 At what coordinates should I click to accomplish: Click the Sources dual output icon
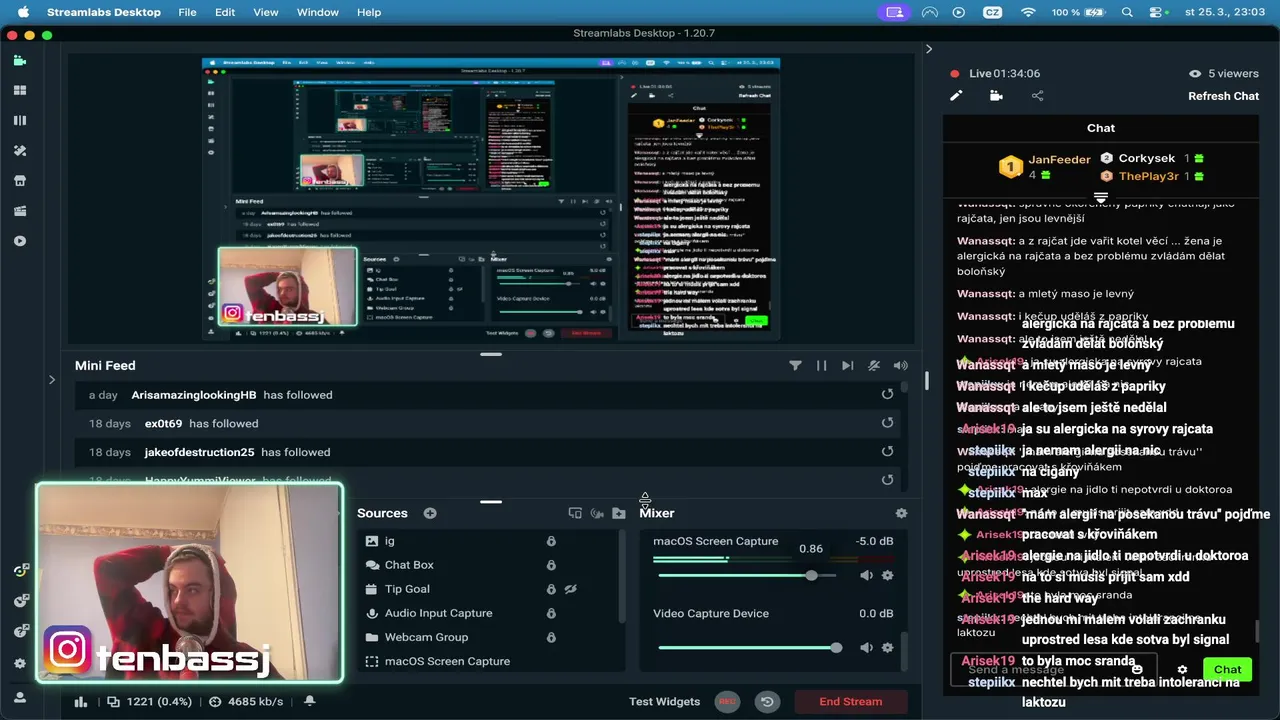tap(575, 513)
